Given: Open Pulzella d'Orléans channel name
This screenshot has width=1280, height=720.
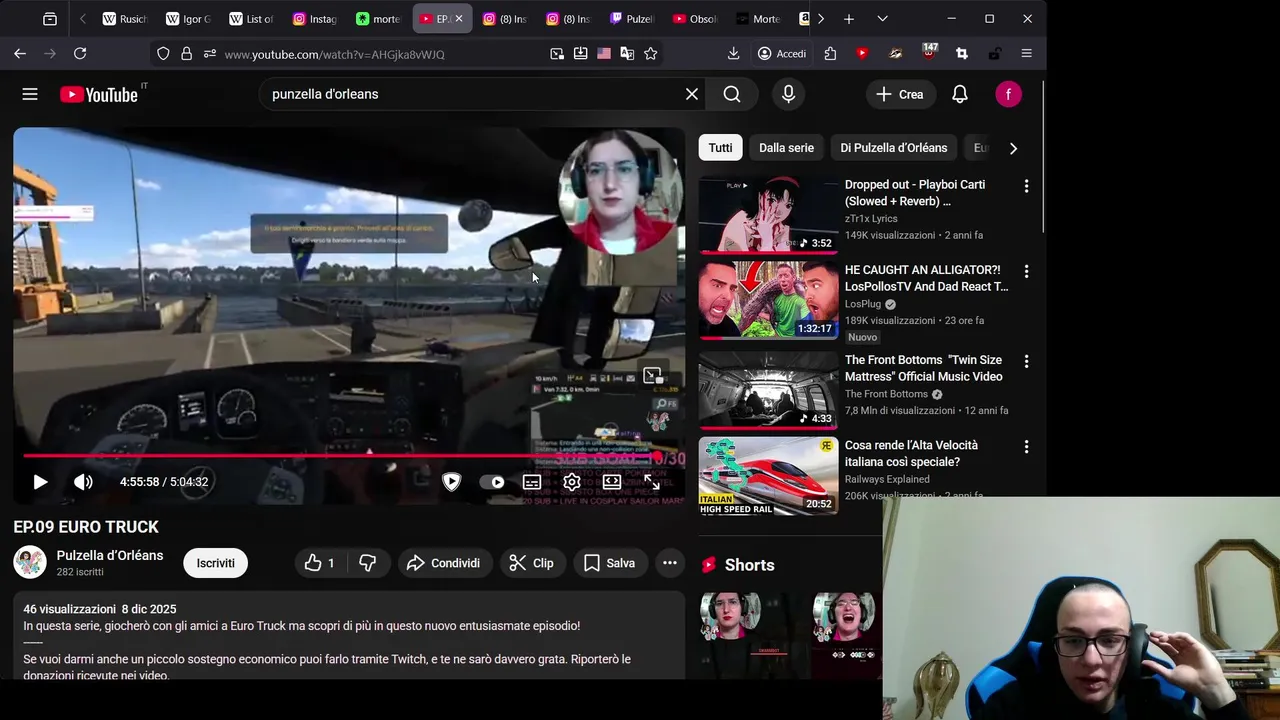Looking at the screenshot, I should pyautogui.click(x=110, y=555).
